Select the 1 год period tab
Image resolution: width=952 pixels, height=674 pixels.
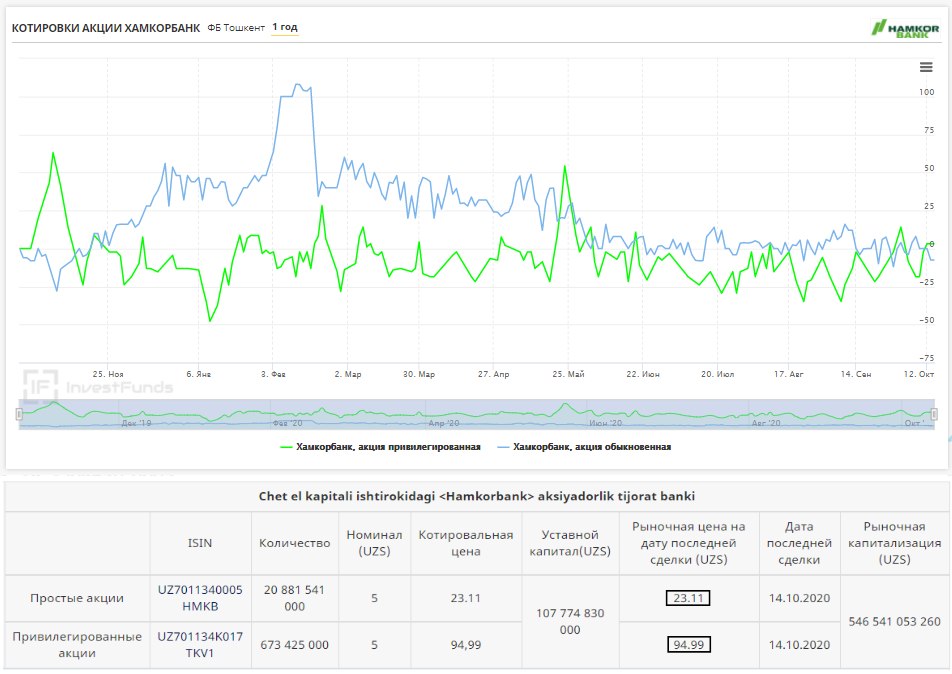point(285,27)
